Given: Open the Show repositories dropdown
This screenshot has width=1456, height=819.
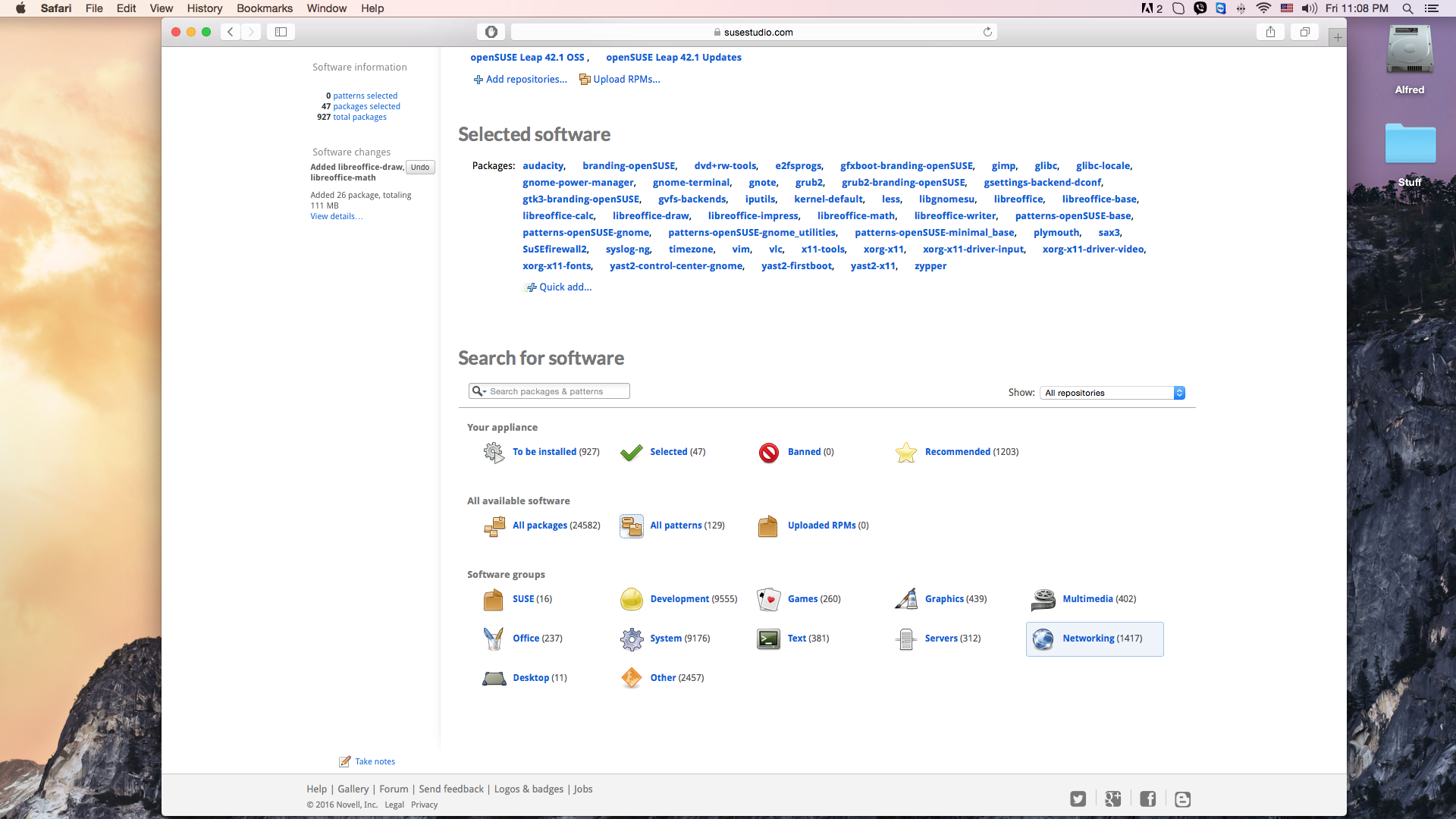Looking at the screenshot, I should pos(1111,392).
